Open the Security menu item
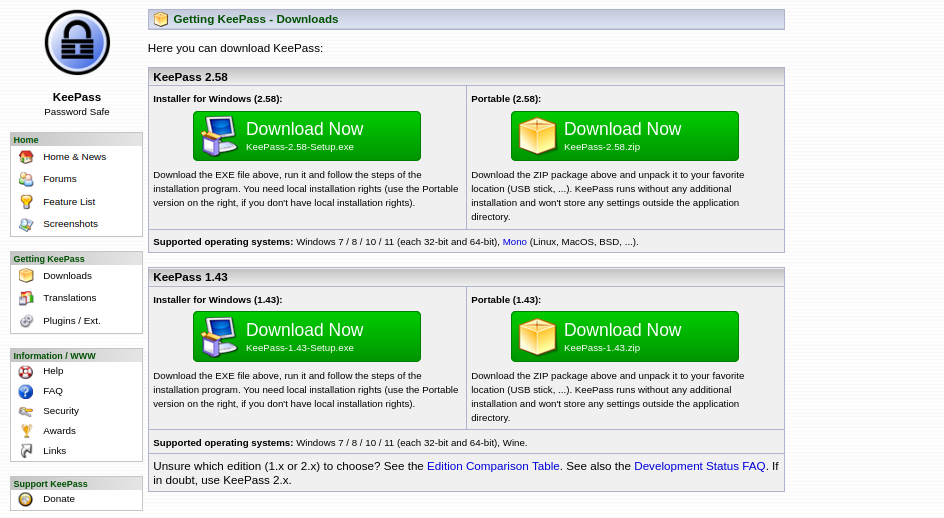The width and height of the screenshot is (944, 518). [x=60, y=411]
